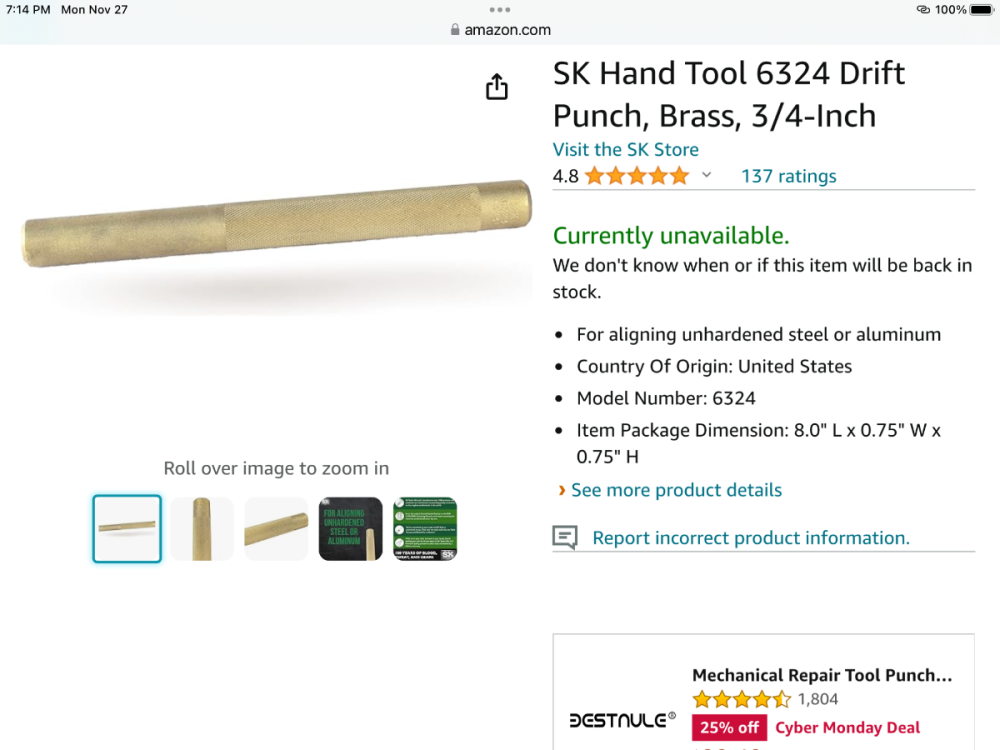Open rating breakdown dropdown arrow
The height and width of the screenshot is (750, 1000).
706,176
